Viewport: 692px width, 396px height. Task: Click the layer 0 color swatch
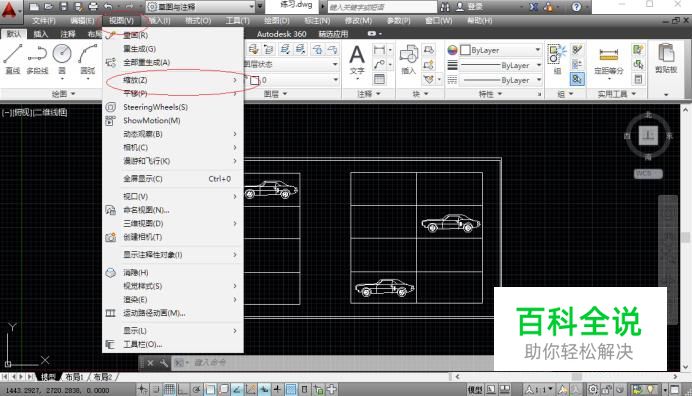(x=255, y=80)
